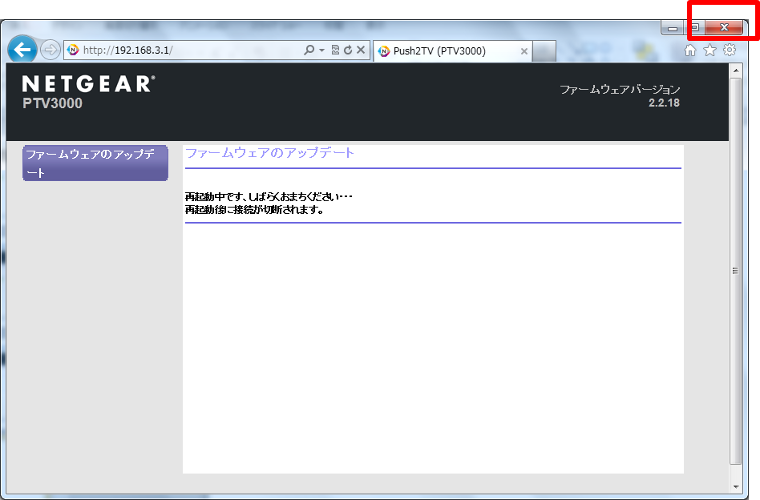The height and width of the screenshot is (500, 760).
Task: Click the 再起動中です message line
Action: pyautogui.click(x=269, y=197)
